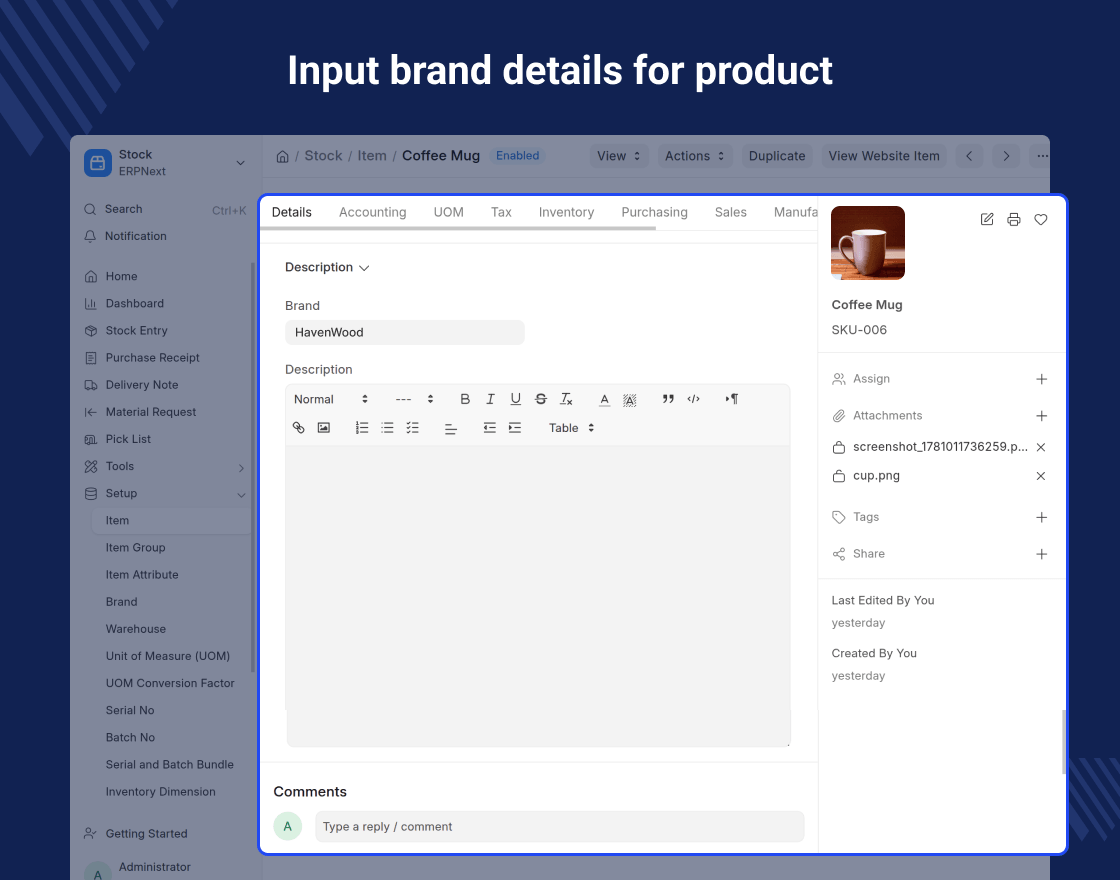This screenshot has height=880, width=1120.
Task: Toggle right-to-left text direction
Action: [731, 399]
